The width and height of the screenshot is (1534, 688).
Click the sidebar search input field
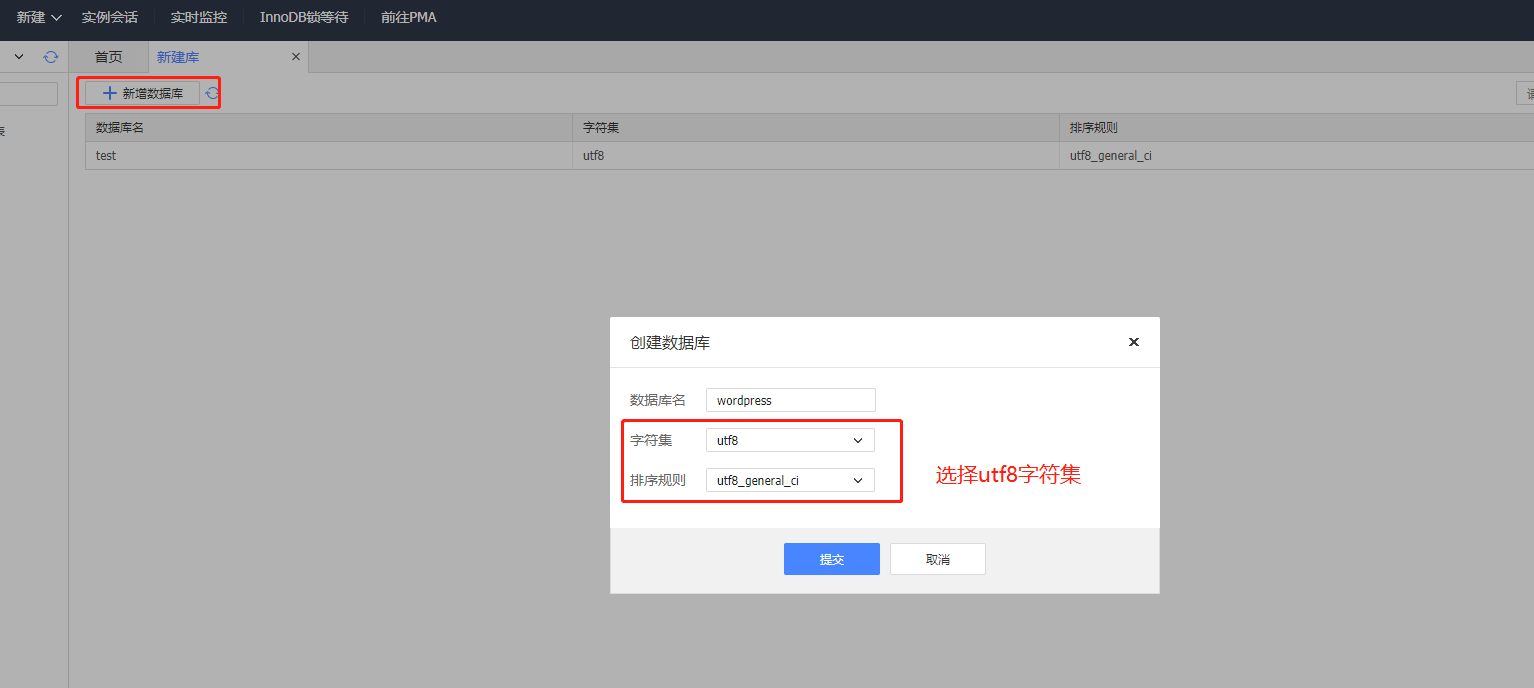(x=28, y=94)
